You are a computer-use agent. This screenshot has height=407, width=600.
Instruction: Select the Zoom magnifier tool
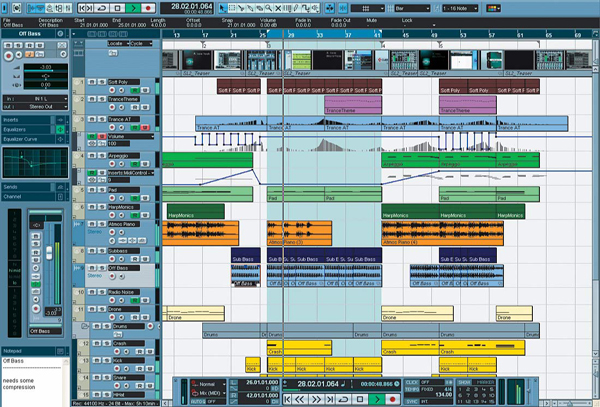point(269,8)
